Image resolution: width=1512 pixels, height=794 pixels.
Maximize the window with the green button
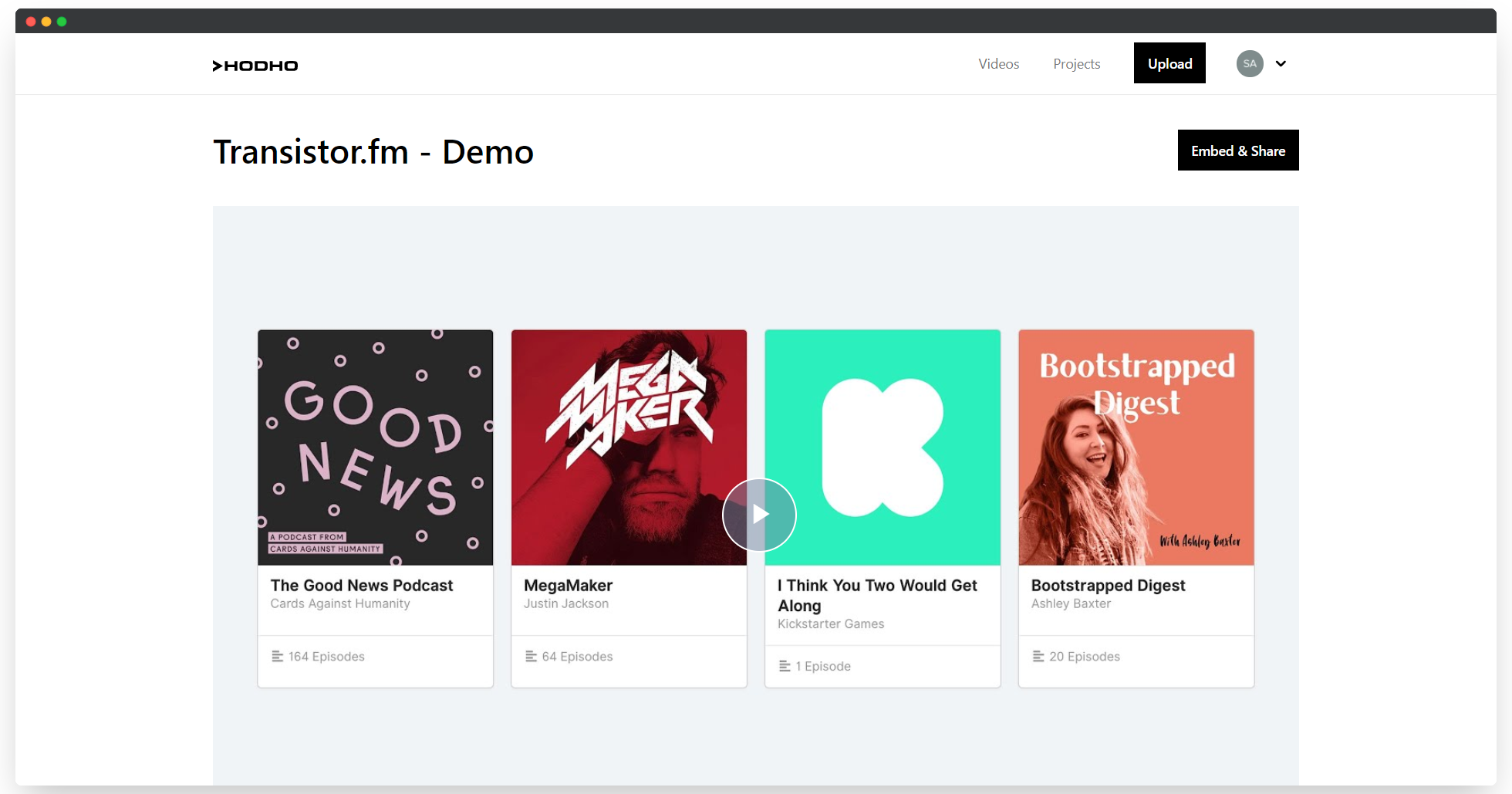point(62,22)
